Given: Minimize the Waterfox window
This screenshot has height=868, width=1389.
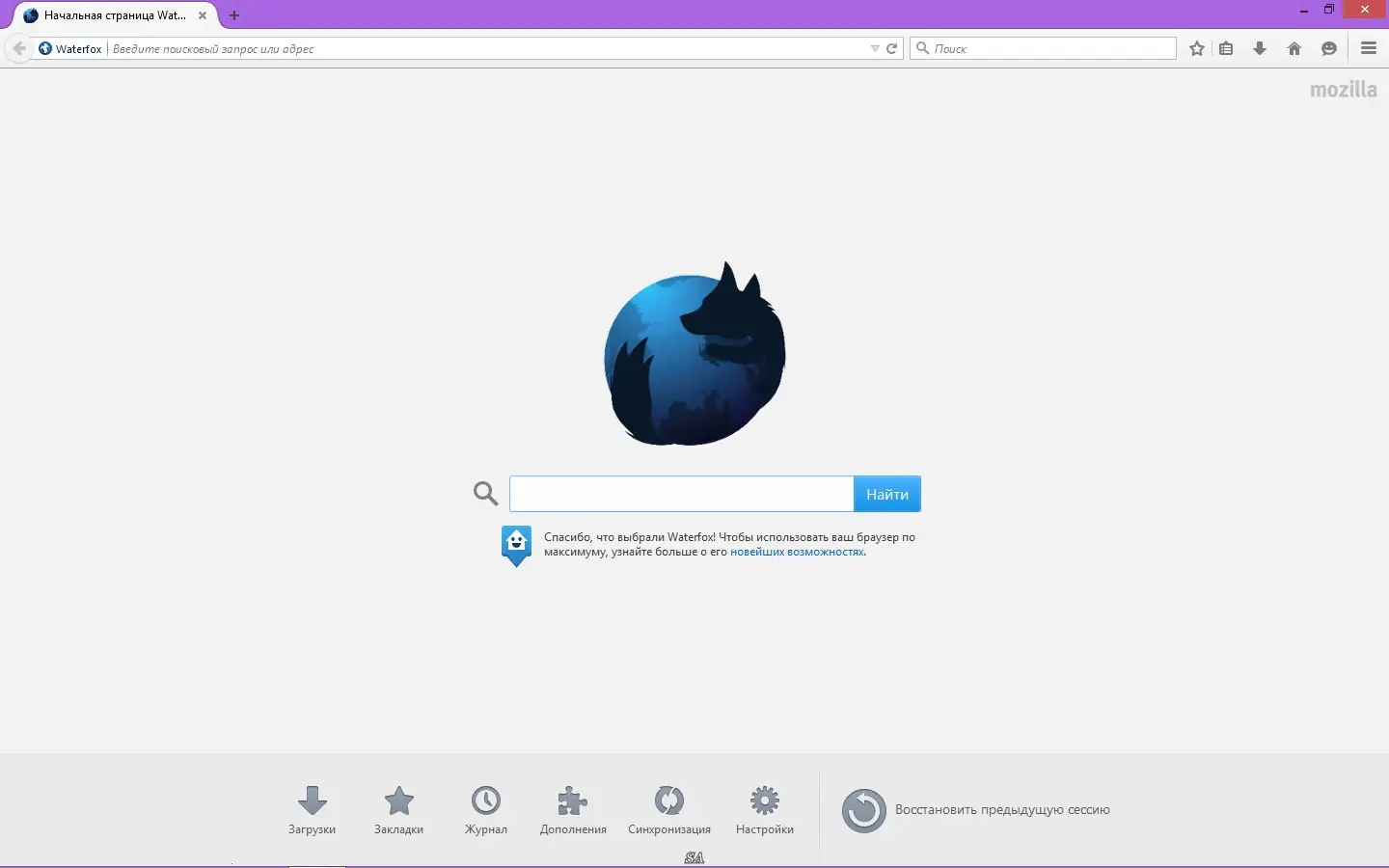Looking at the screenshot, I should pyautogui.click(x=1304, y=11).
